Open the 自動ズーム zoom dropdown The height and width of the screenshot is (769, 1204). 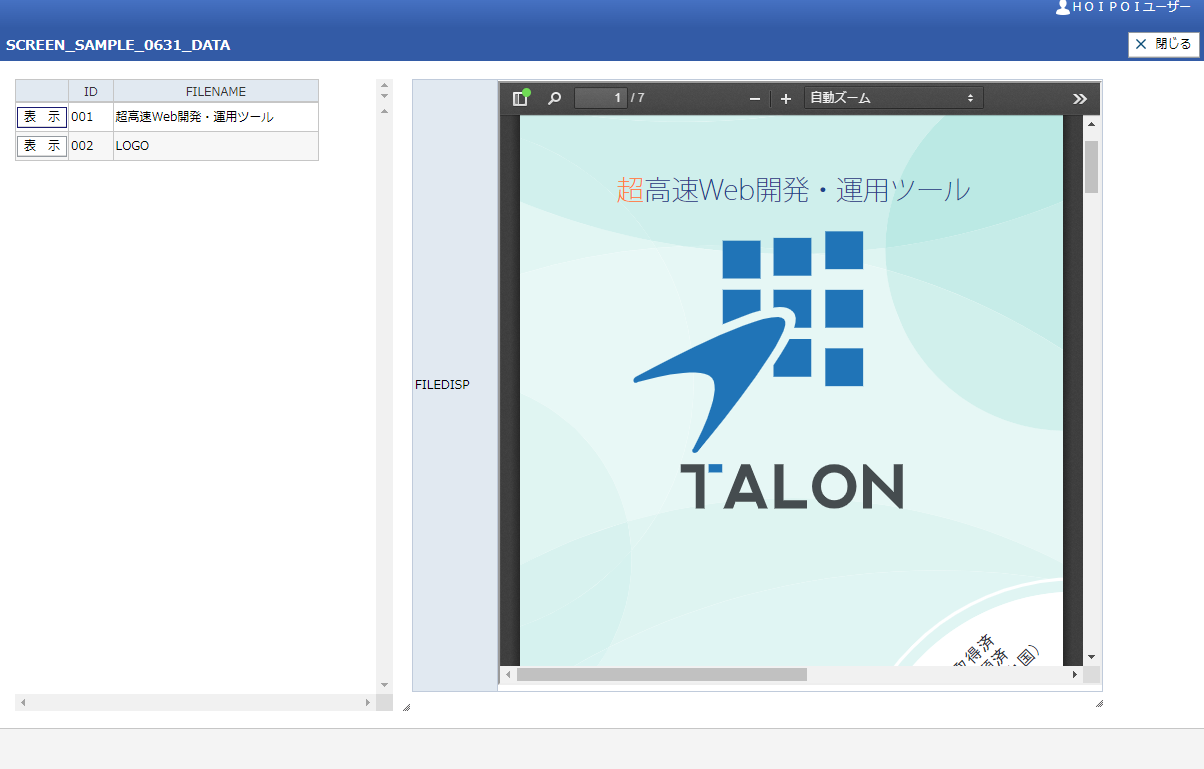click(893, 98)
